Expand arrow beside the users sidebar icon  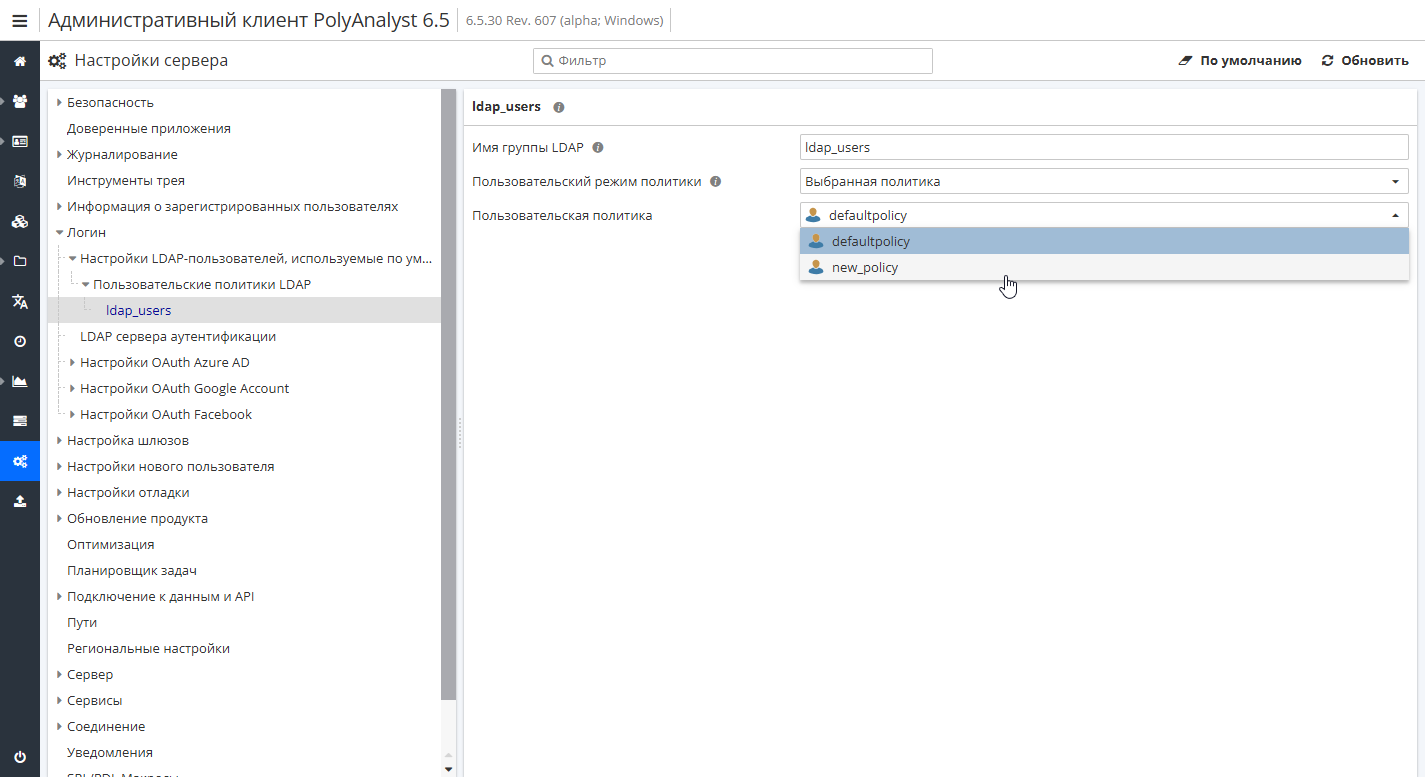click(x=4, y=101)
